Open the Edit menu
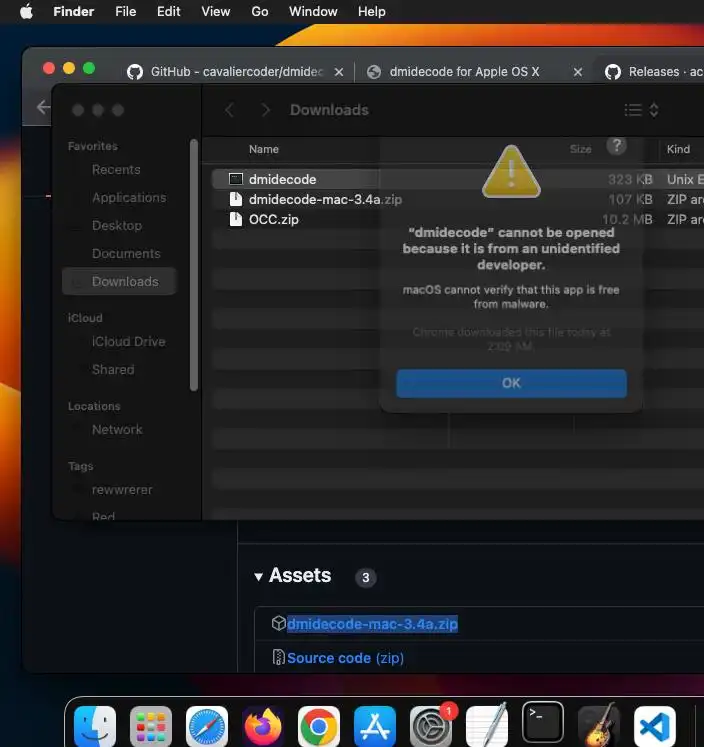The image size is (704, 747). pyautogui.click(x=169, y=11)
